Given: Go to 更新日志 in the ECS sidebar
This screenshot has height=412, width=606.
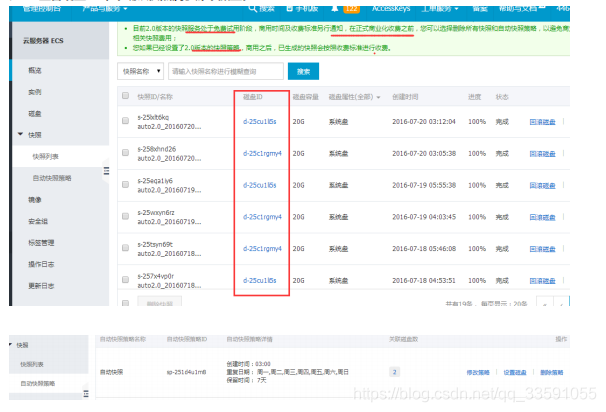Looking at the screenshot, I should pos(41,286).
